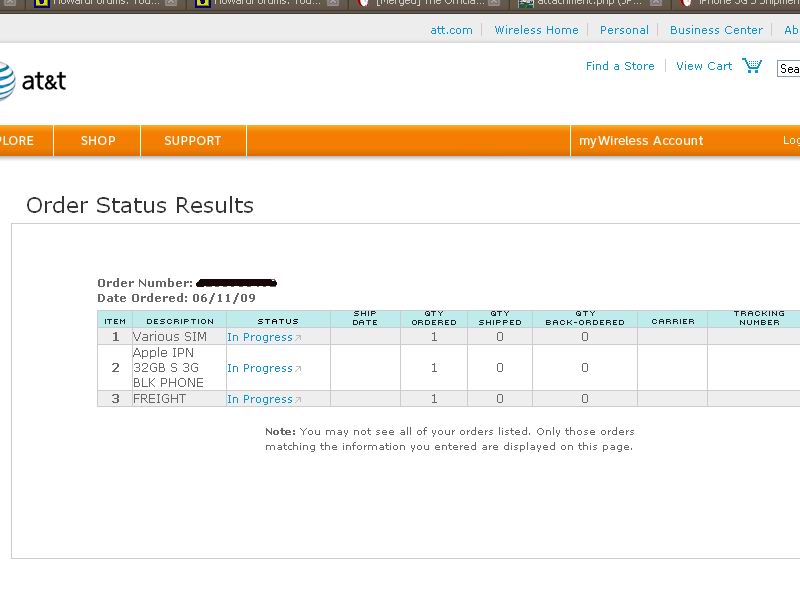The width and height of the screenshot is (800, 600).
Task: Click the QTY BACK-ORDERED column header
Action: pyautogui.click(x=585, y=318)
